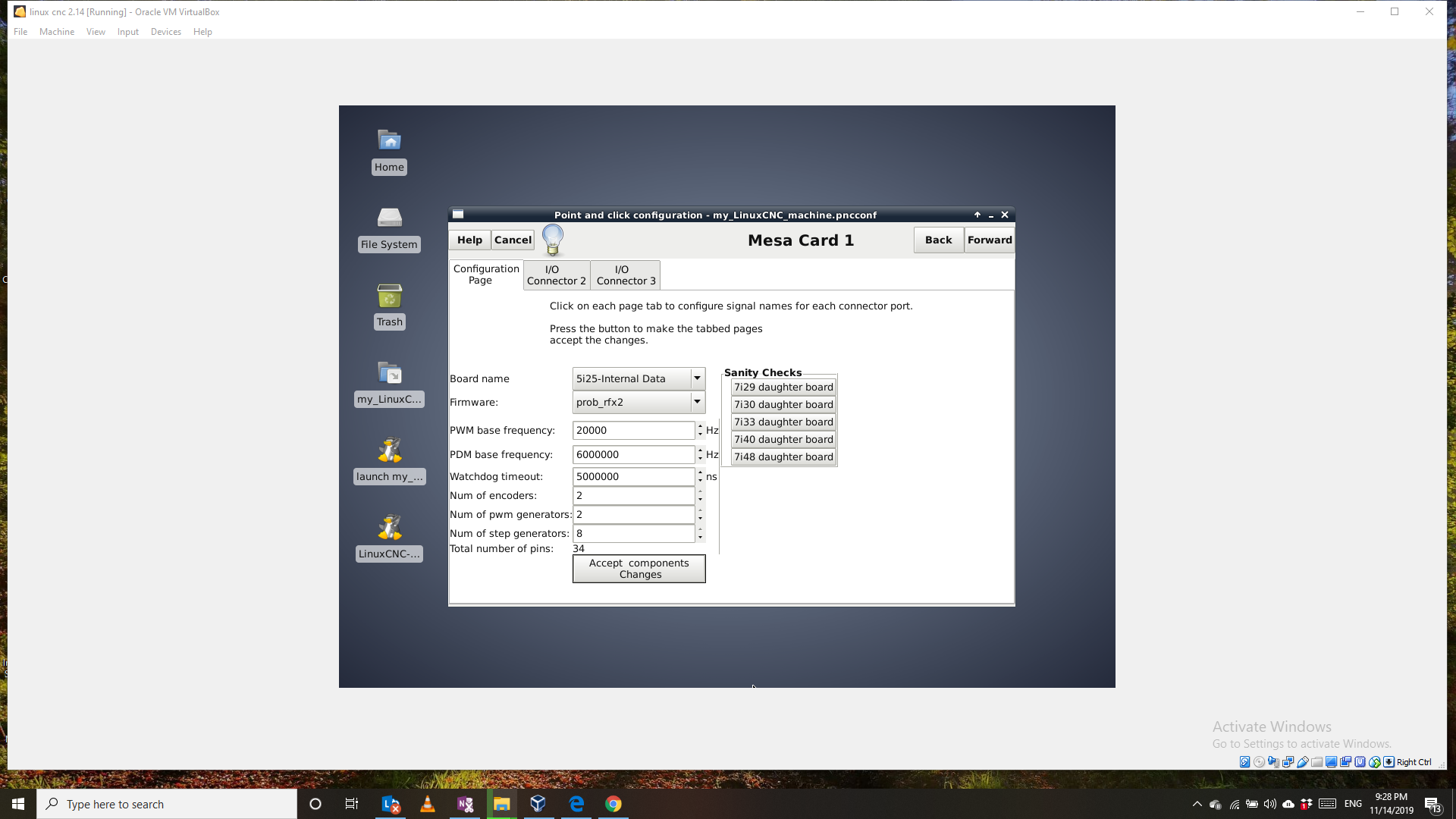
Task: Launch VLC media player from the taskbar
Action: coord(428,804)
